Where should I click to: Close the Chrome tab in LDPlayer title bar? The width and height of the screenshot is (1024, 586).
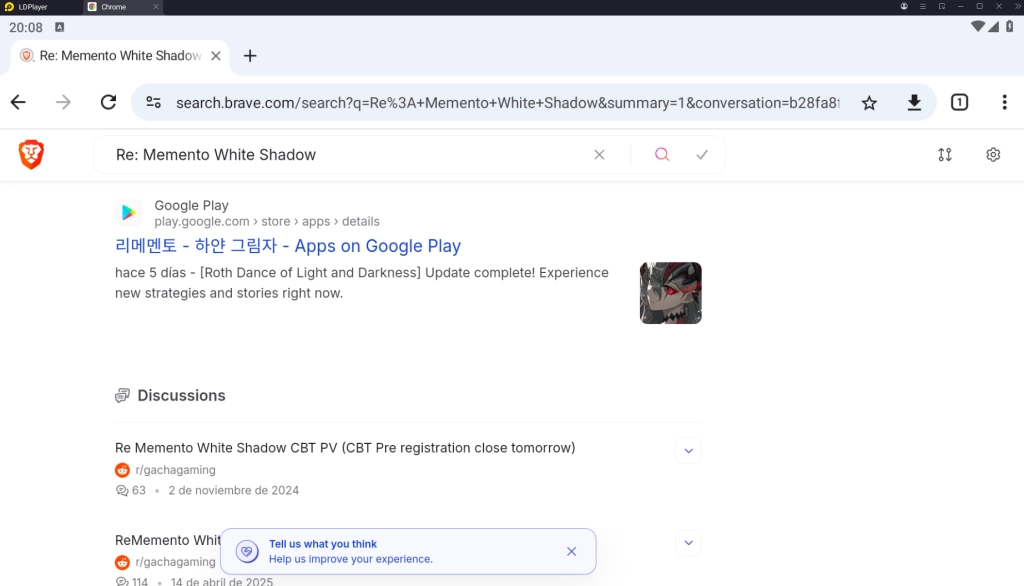(155, 7)
